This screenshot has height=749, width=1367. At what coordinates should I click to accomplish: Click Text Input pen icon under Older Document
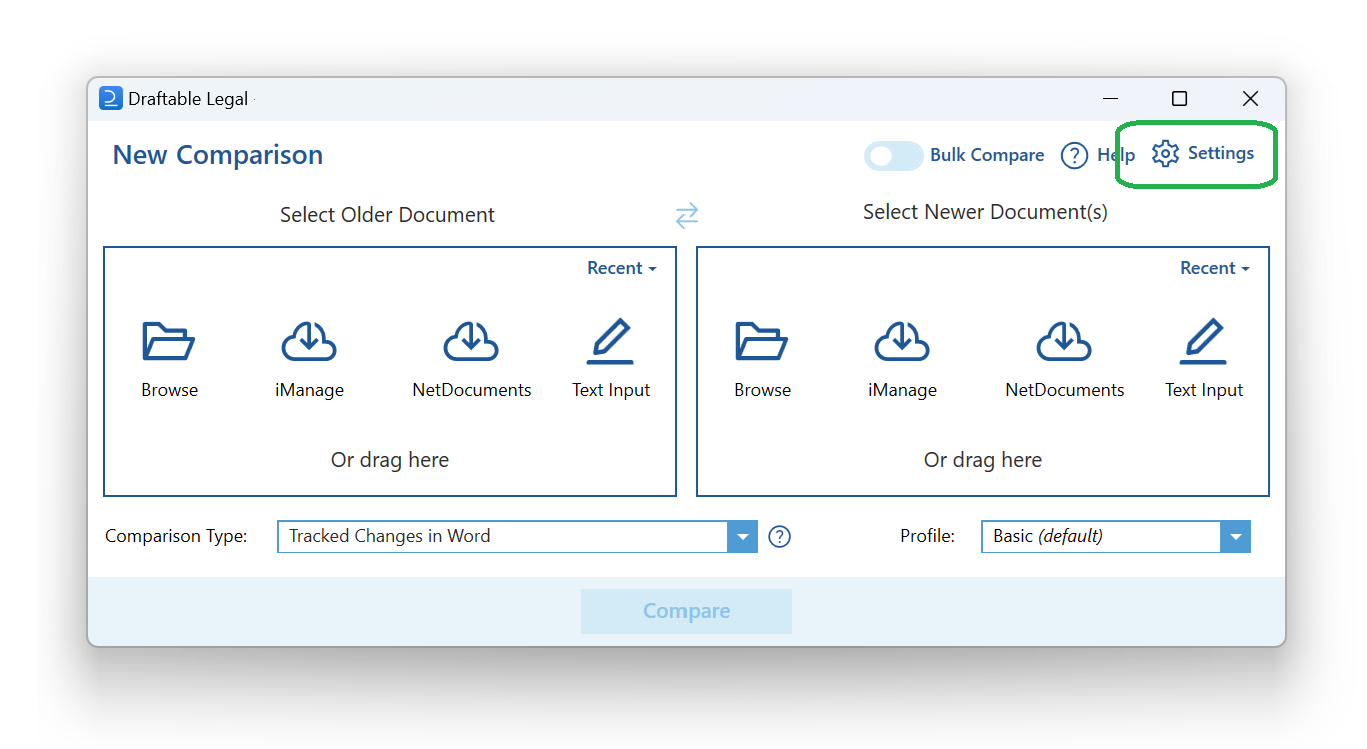pos(610,341)
